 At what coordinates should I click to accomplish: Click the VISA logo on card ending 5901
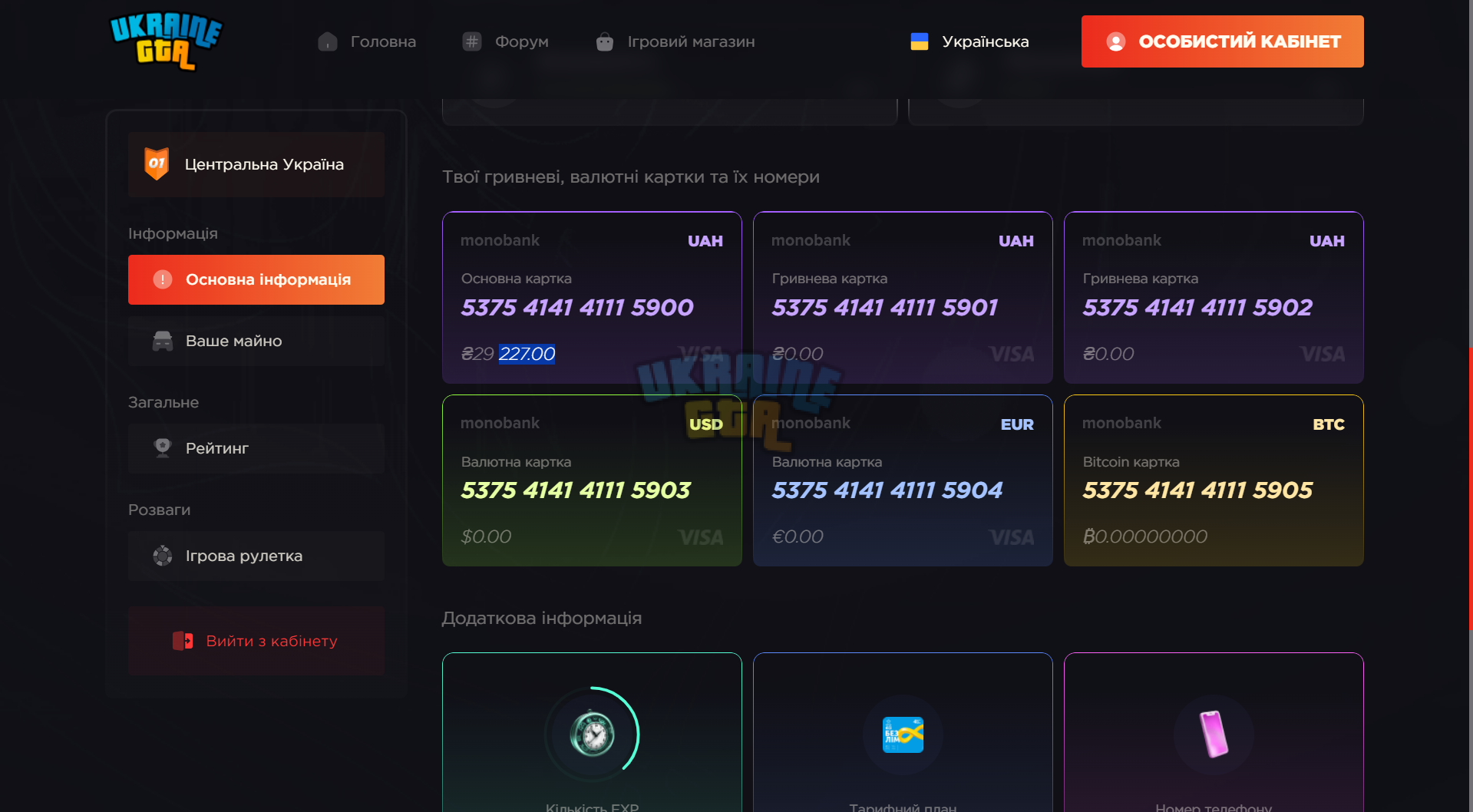(1012, 354)
